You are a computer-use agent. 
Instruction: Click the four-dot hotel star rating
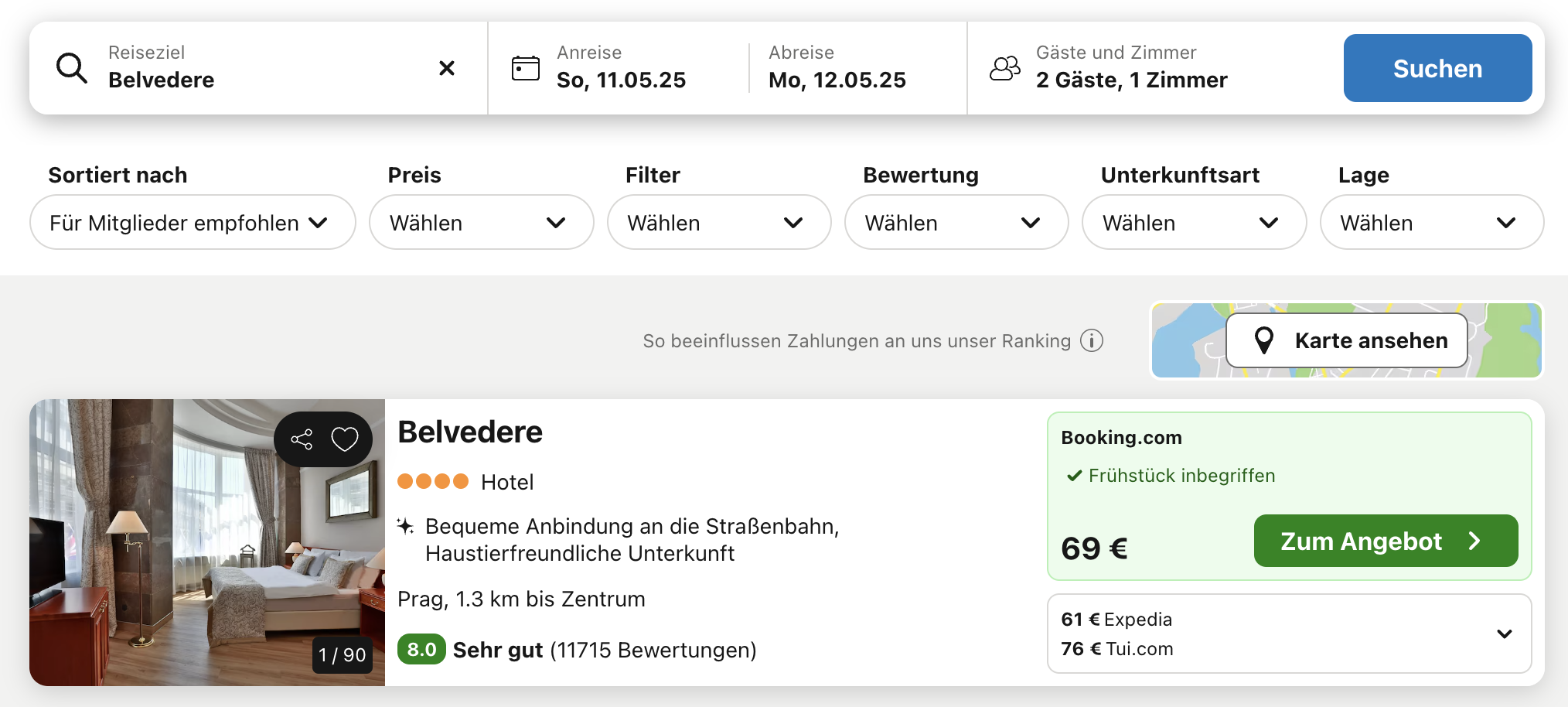433,481
